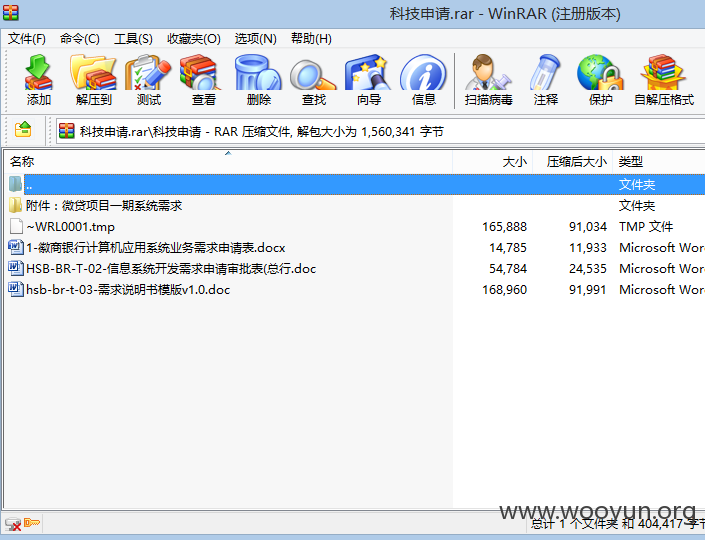Go up one level with folder-arrow icon
The width and height of the screenshot is (705, 540).
click(23, 129)
